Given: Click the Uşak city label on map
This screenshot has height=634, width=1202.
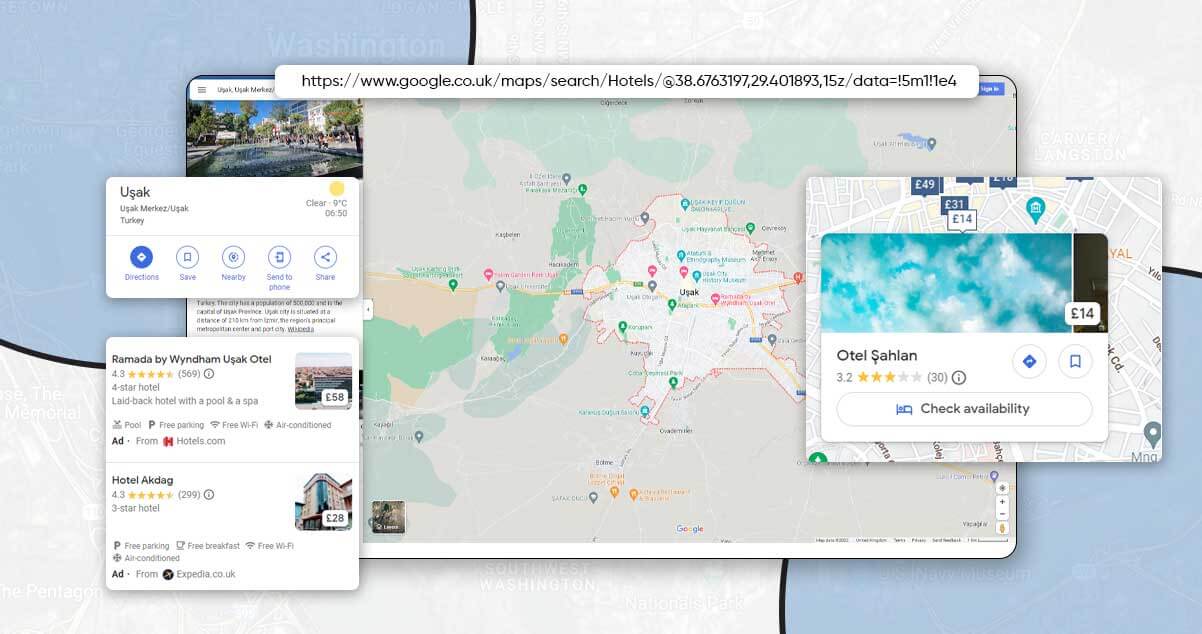Looking at the screenshot, I should pyautogui.click(x=689, y=292).
